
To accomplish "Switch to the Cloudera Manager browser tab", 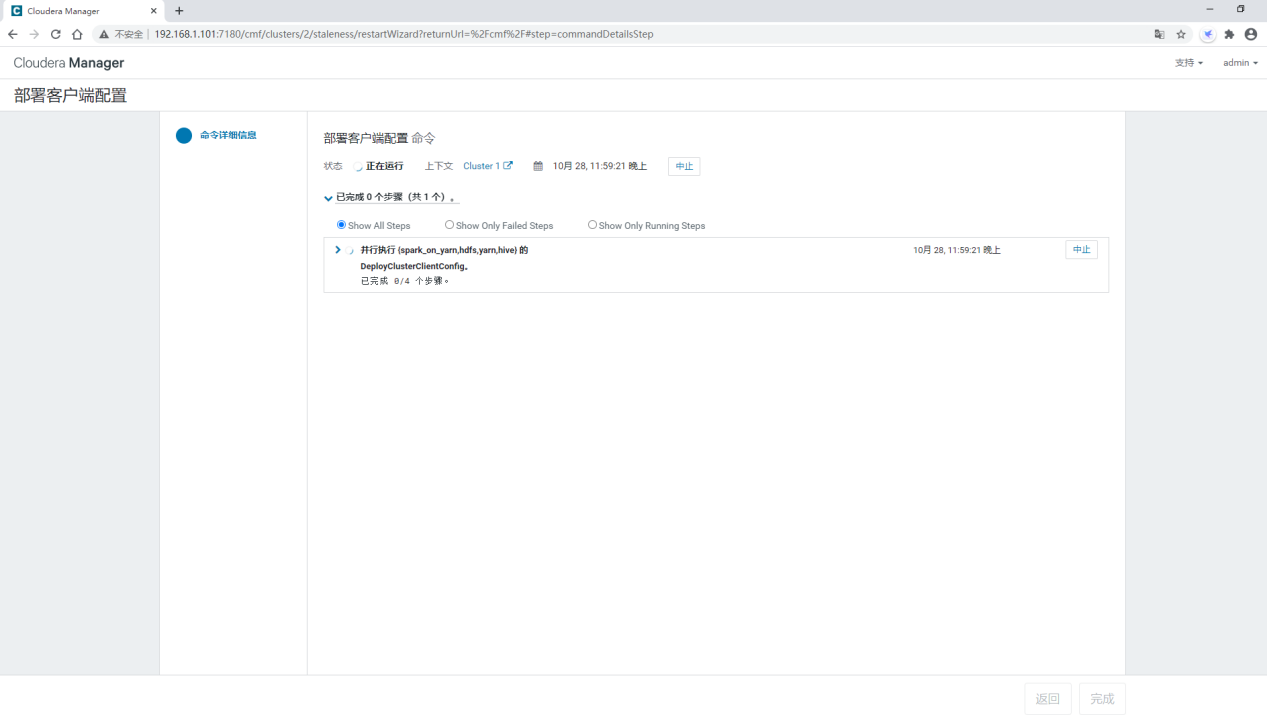I will point(83,11).
